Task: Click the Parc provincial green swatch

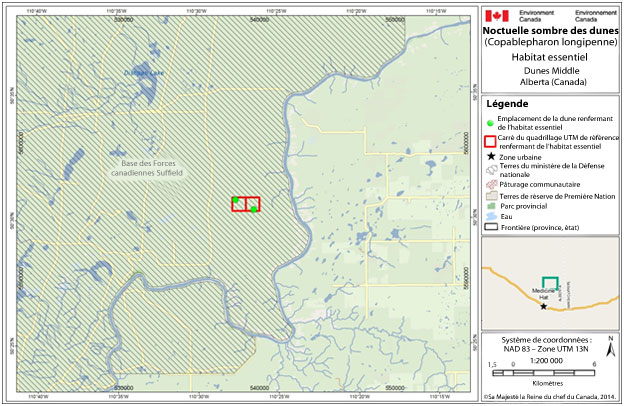Action: click(x=490, y=206)
